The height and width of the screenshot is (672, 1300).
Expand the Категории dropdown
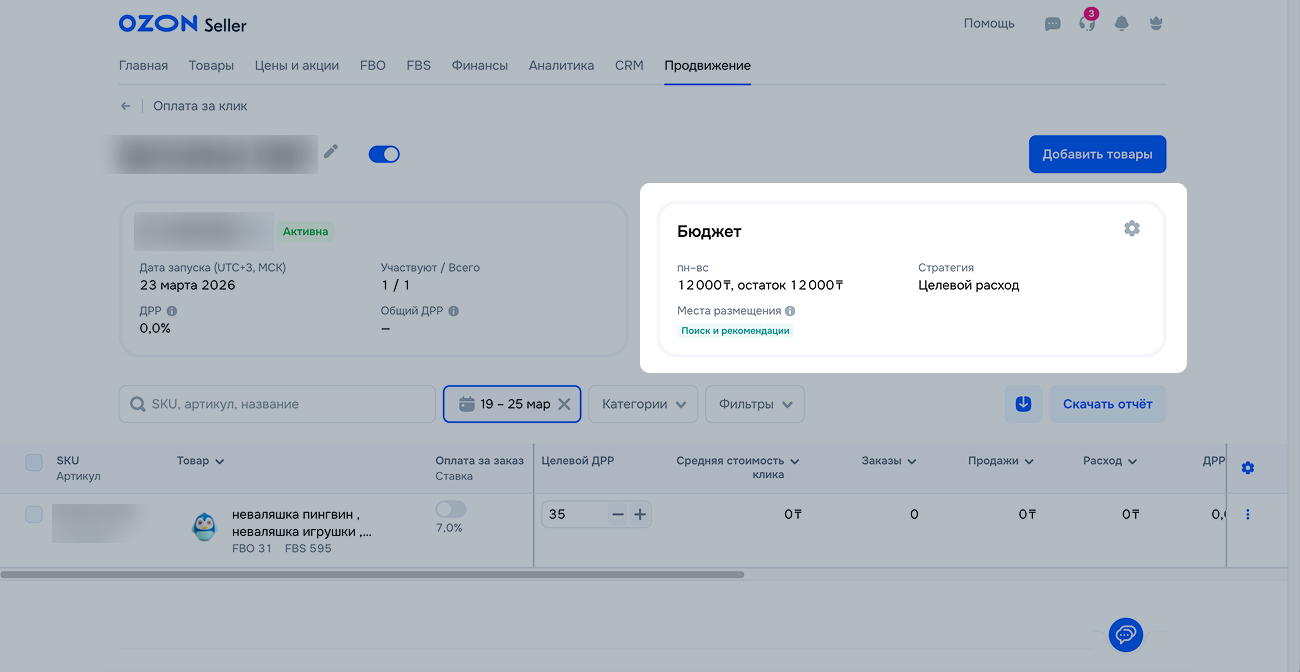[643, 404]
